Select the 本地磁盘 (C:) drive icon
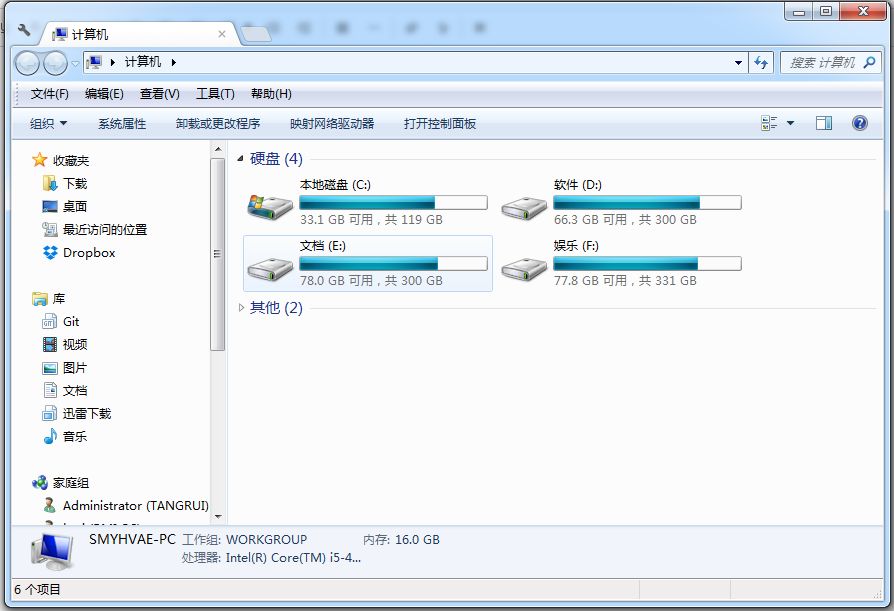The height and width of the screenshot is (611, 894). pos(270,207)
